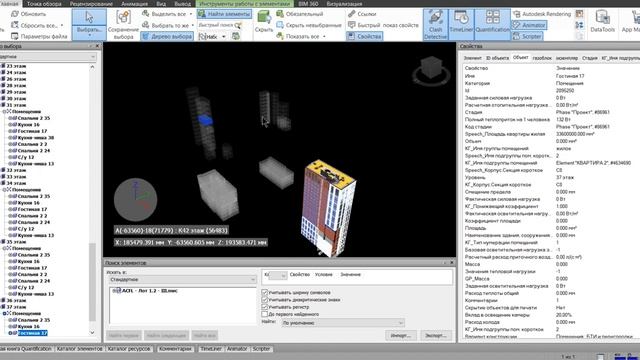Open Каталог ресурсов bottom tab
The image size is (640, 360).
click(x=129, y=349)
